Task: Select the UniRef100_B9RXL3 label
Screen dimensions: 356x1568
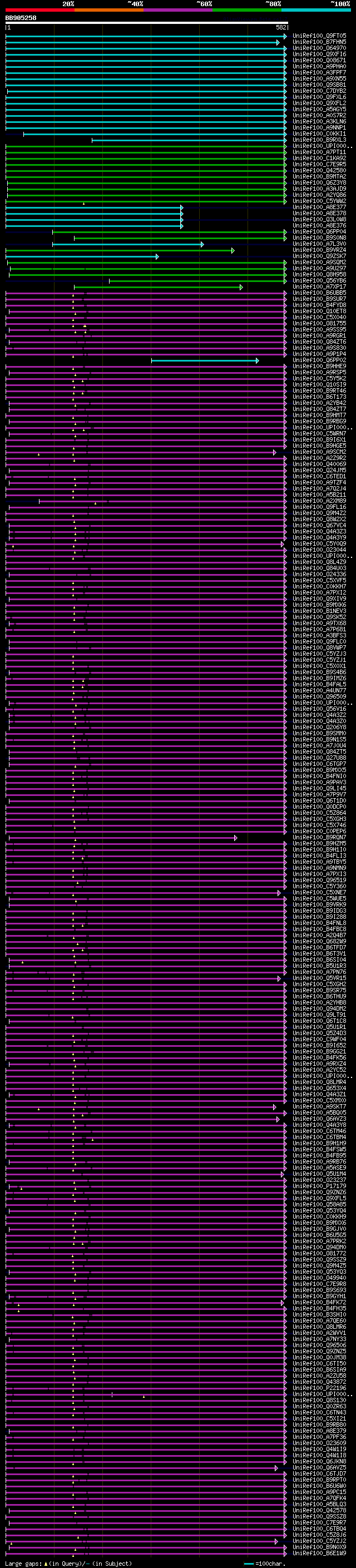Action: tap(319, 140)
